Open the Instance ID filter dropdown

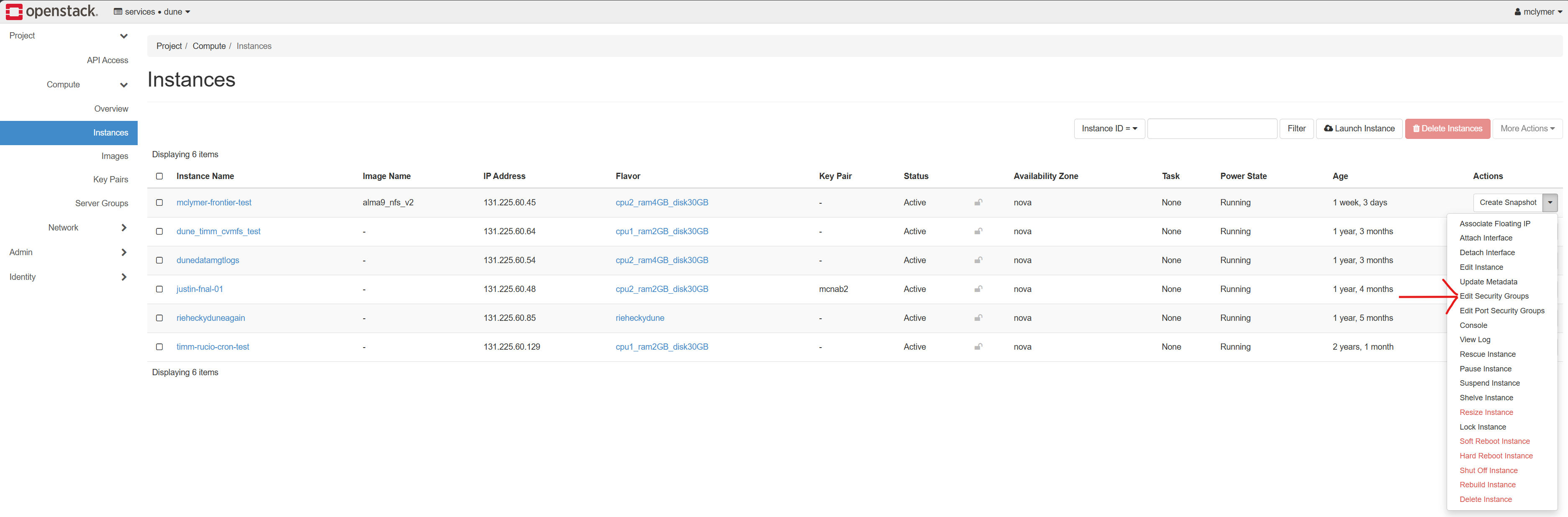(1109, 128)
